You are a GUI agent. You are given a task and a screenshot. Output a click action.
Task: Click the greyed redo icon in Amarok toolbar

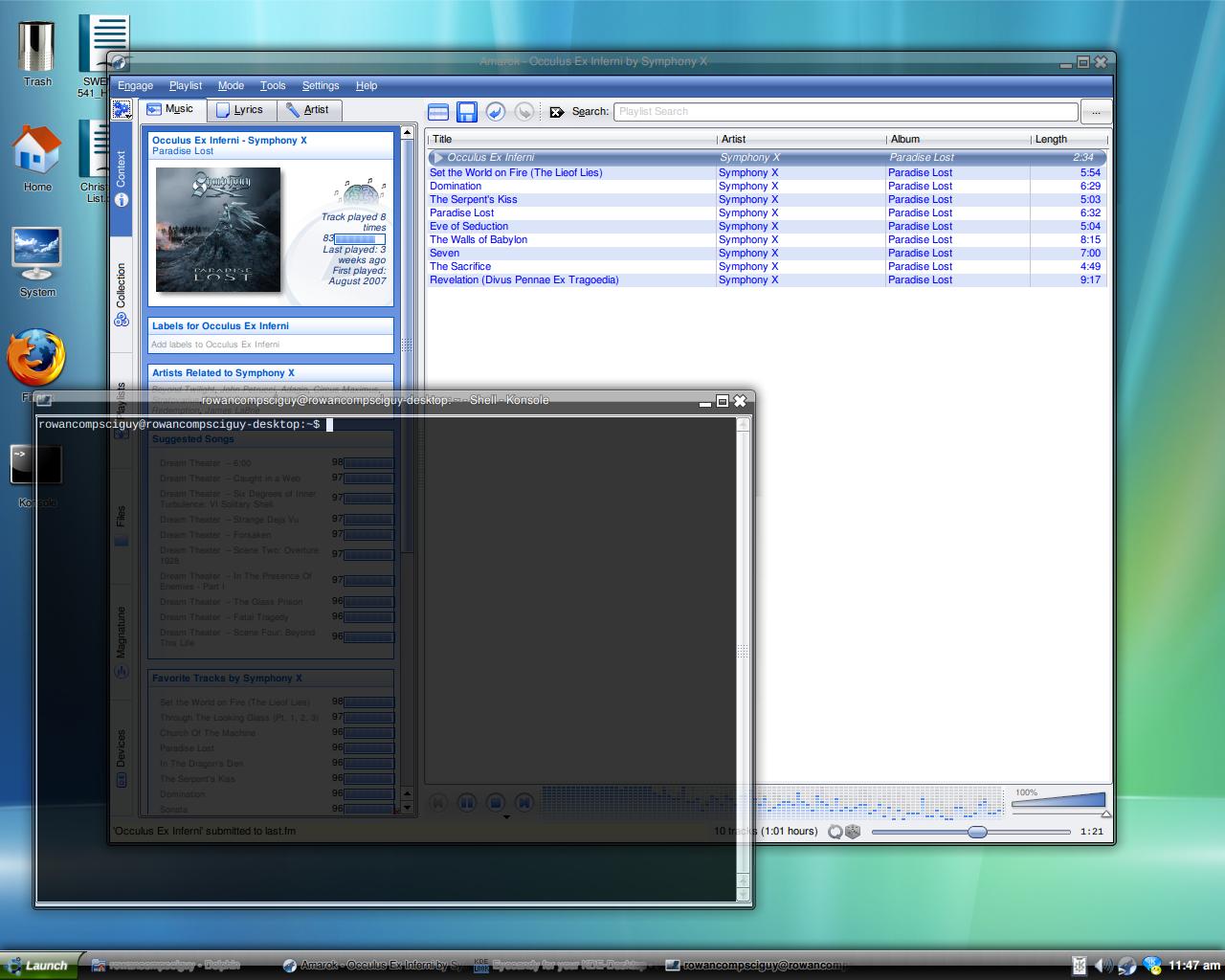(x=524, y=112)
